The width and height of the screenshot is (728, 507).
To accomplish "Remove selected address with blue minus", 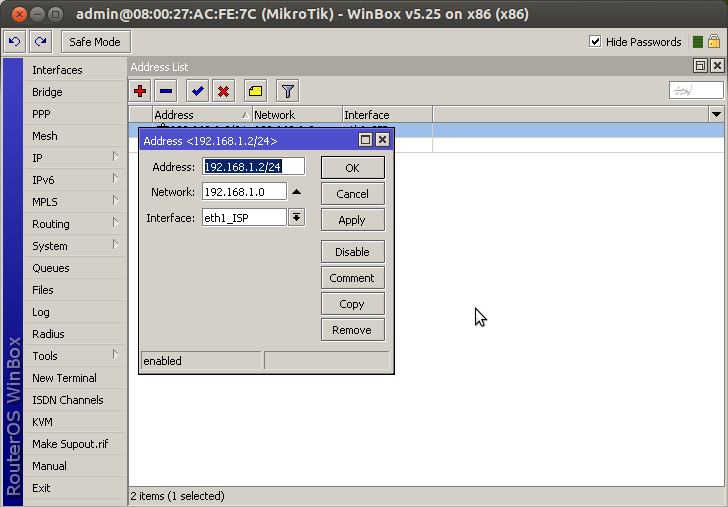I will [x=166, y=91].
